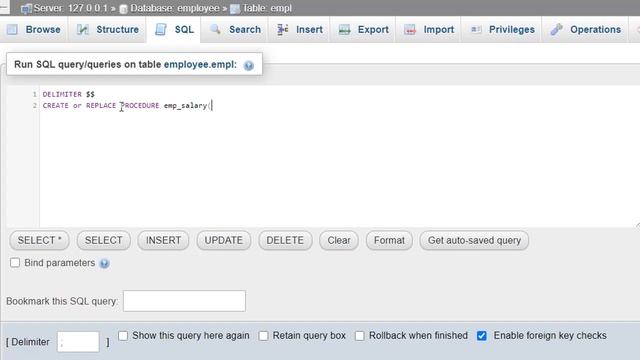Check Rollback when finished
The width and height of the screenshot is (640, 360).
point(360,336)
